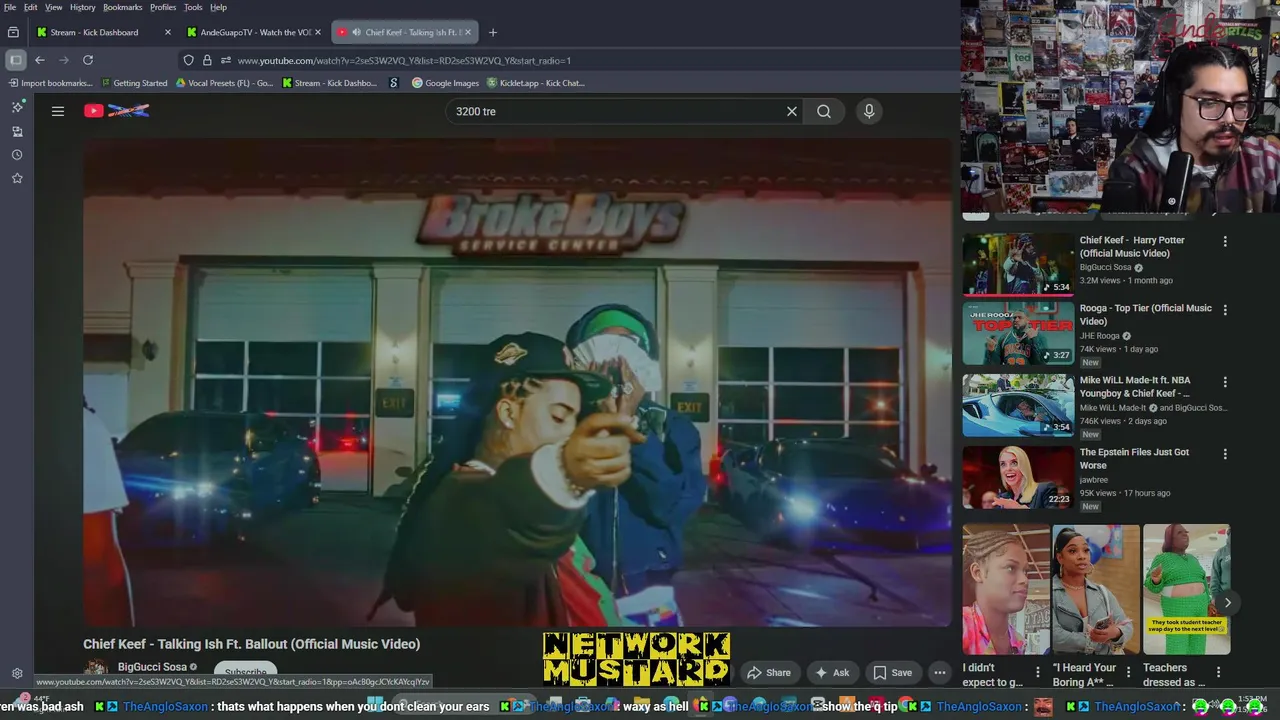Open Google Images bookmark

pyautogui.click(x=446, y=83)
